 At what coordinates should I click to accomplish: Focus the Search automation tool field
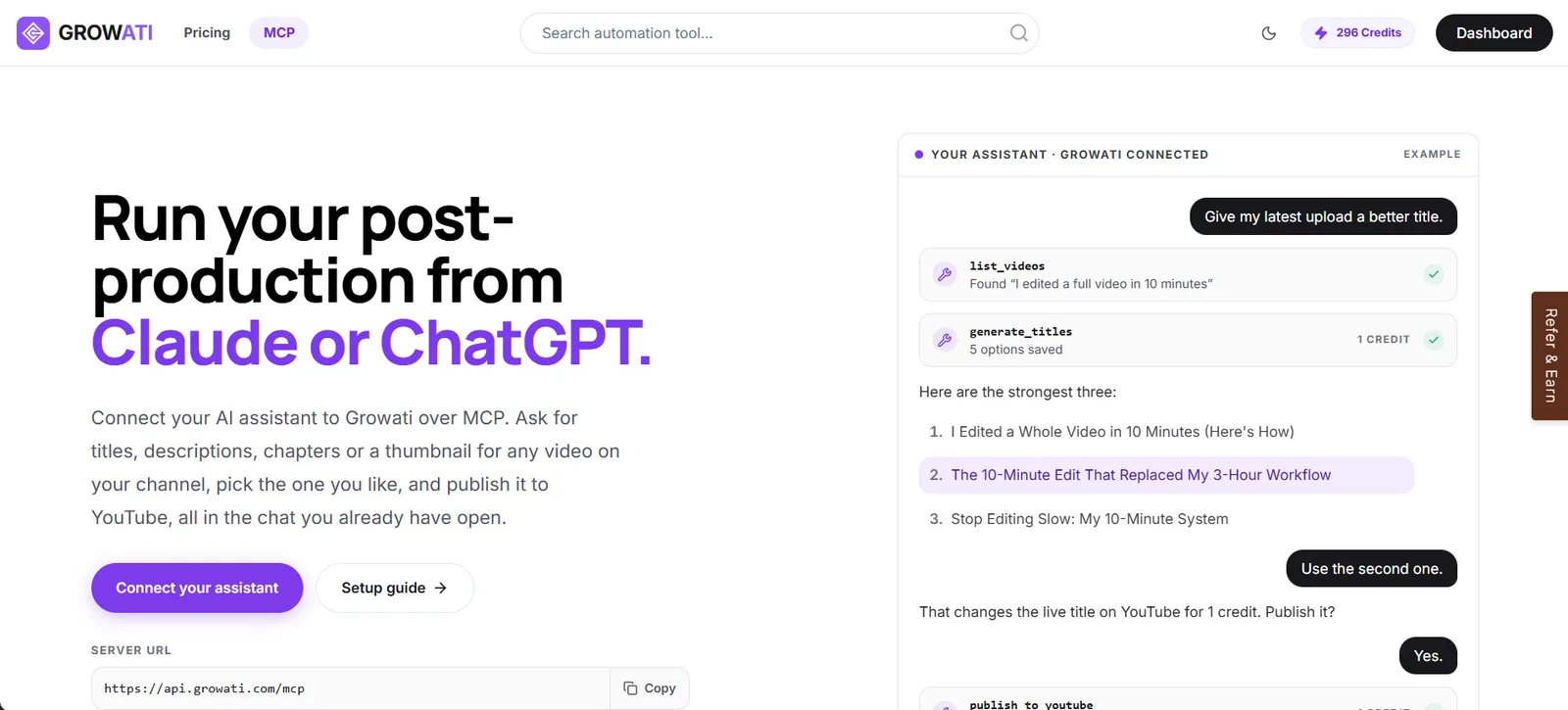point(779,33)
